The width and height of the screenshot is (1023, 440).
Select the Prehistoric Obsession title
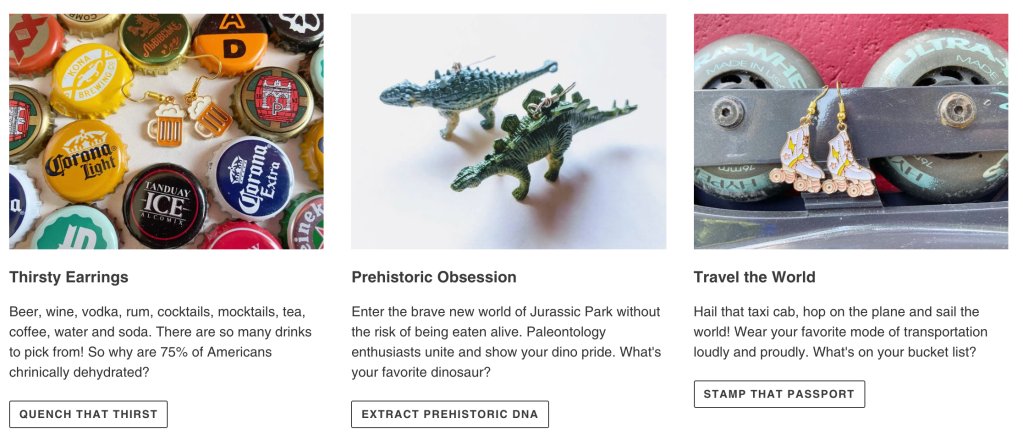pos(434,277)
